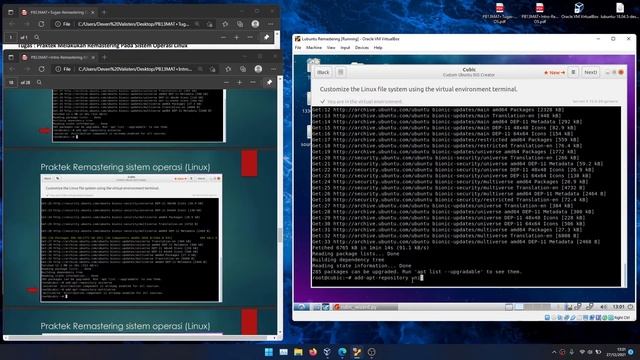Open Microsoft Edge from Windows taskbar

click(342, 352)
